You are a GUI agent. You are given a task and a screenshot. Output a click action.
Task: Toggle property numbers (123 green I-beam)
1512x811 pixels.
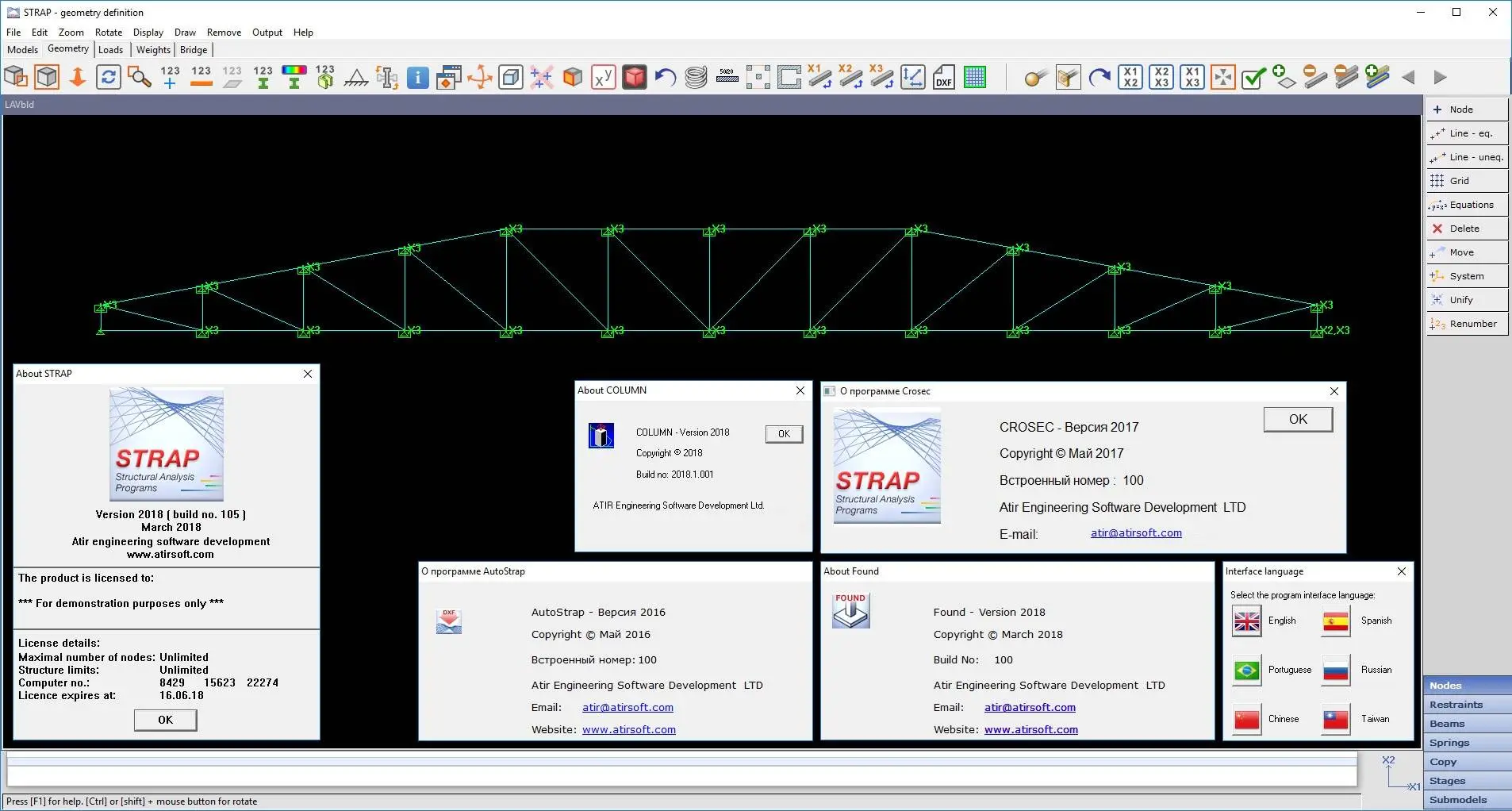[x=263, y=77]
